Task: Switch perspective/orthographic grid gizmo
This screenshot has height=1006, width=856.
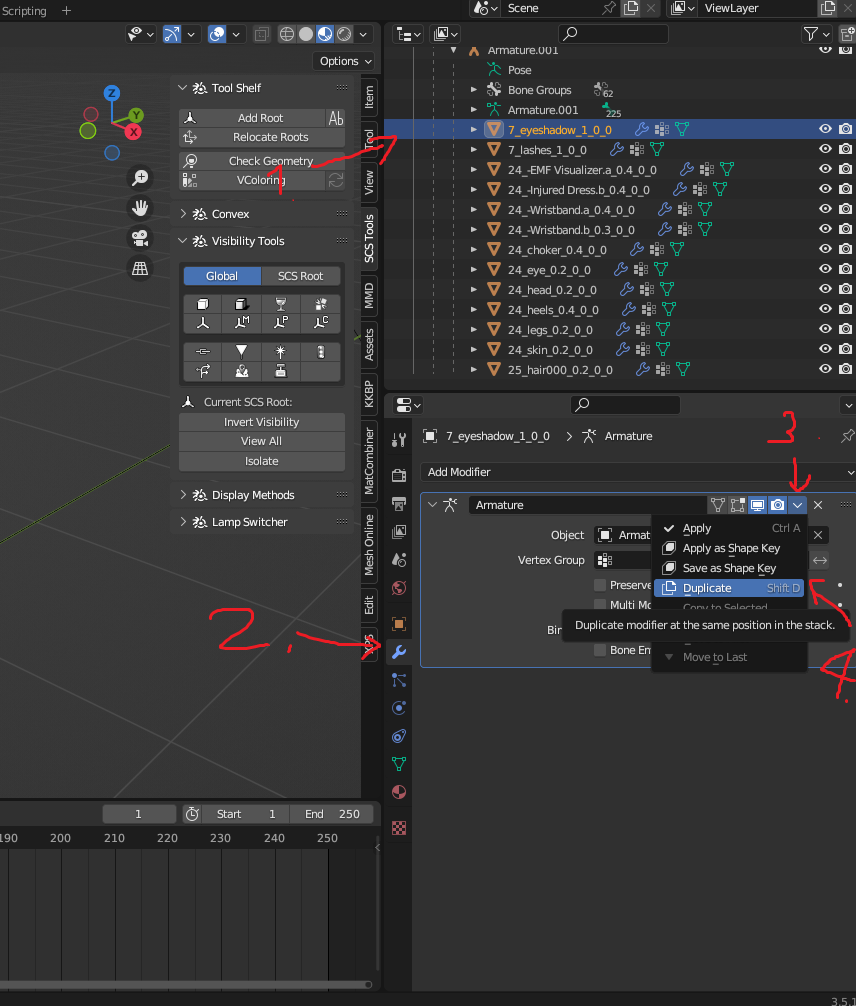Action: 140,268
